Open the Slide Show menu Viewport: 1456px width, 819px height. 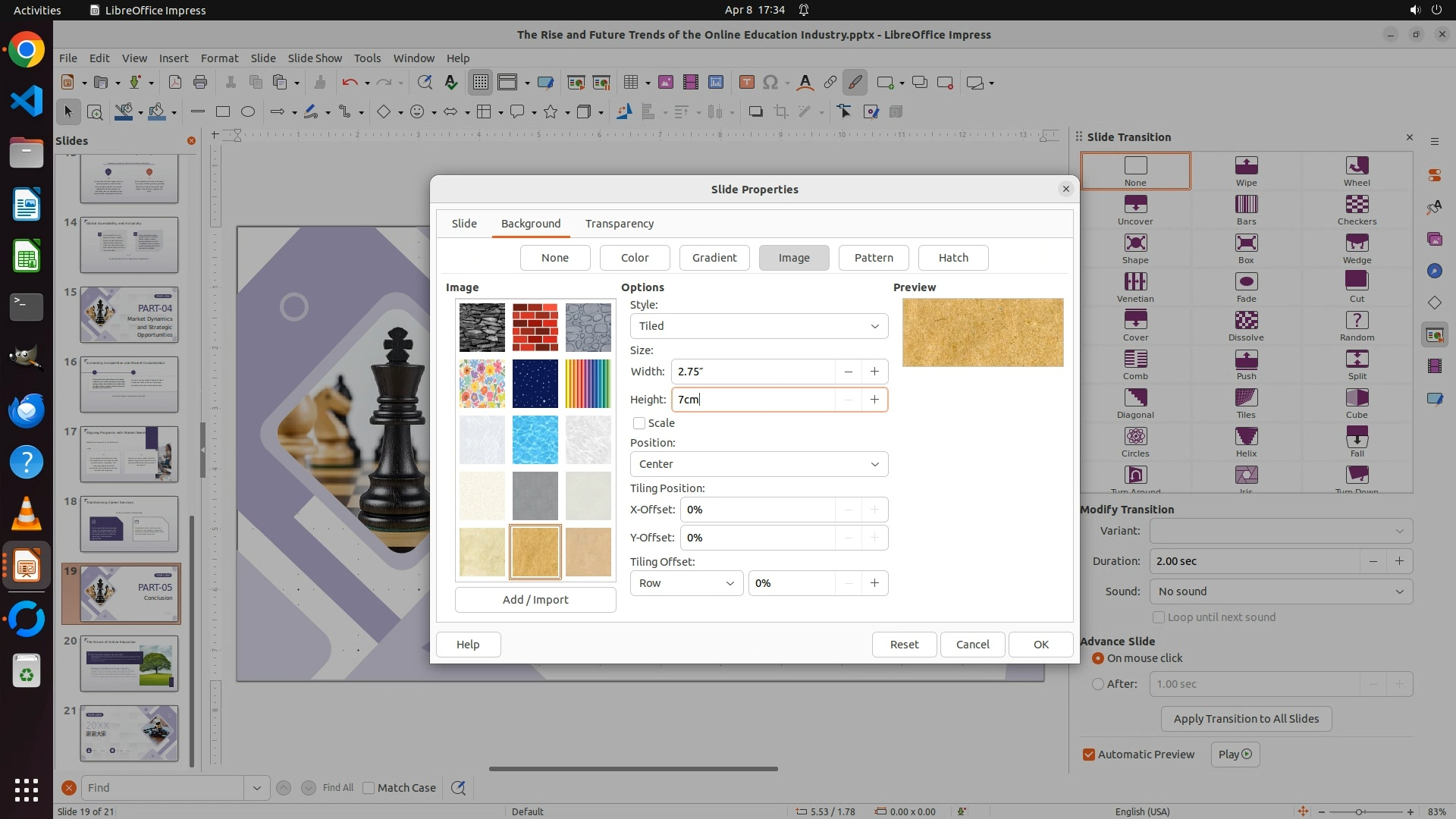pos(315,58)
